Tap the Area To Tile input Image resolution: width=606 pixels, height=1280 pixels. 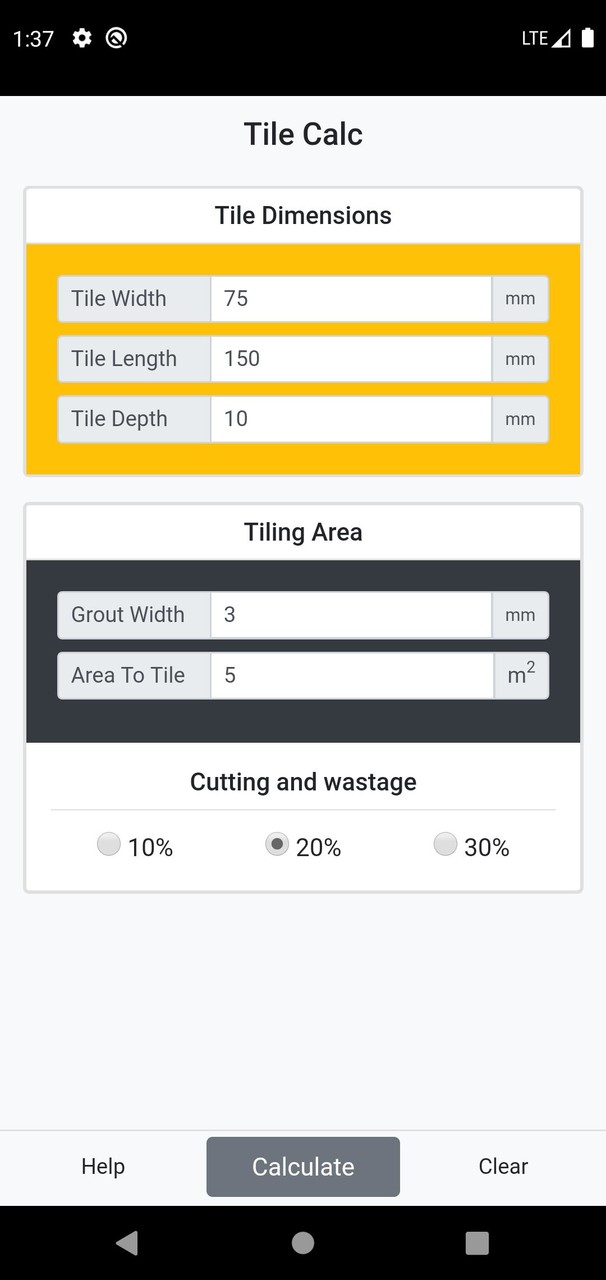click(350, 675)
